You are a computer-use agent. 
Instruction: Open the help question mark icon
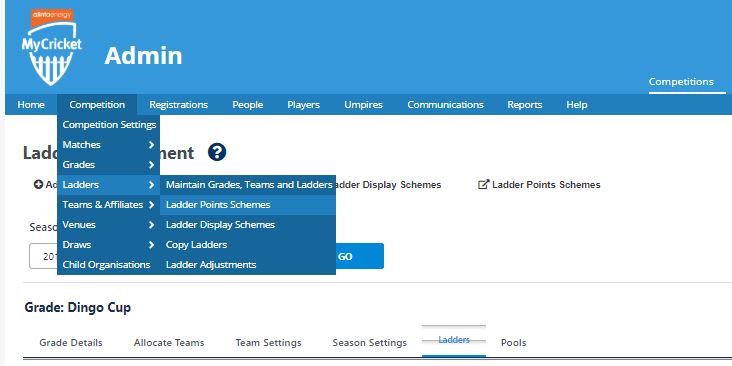(217, 152)
